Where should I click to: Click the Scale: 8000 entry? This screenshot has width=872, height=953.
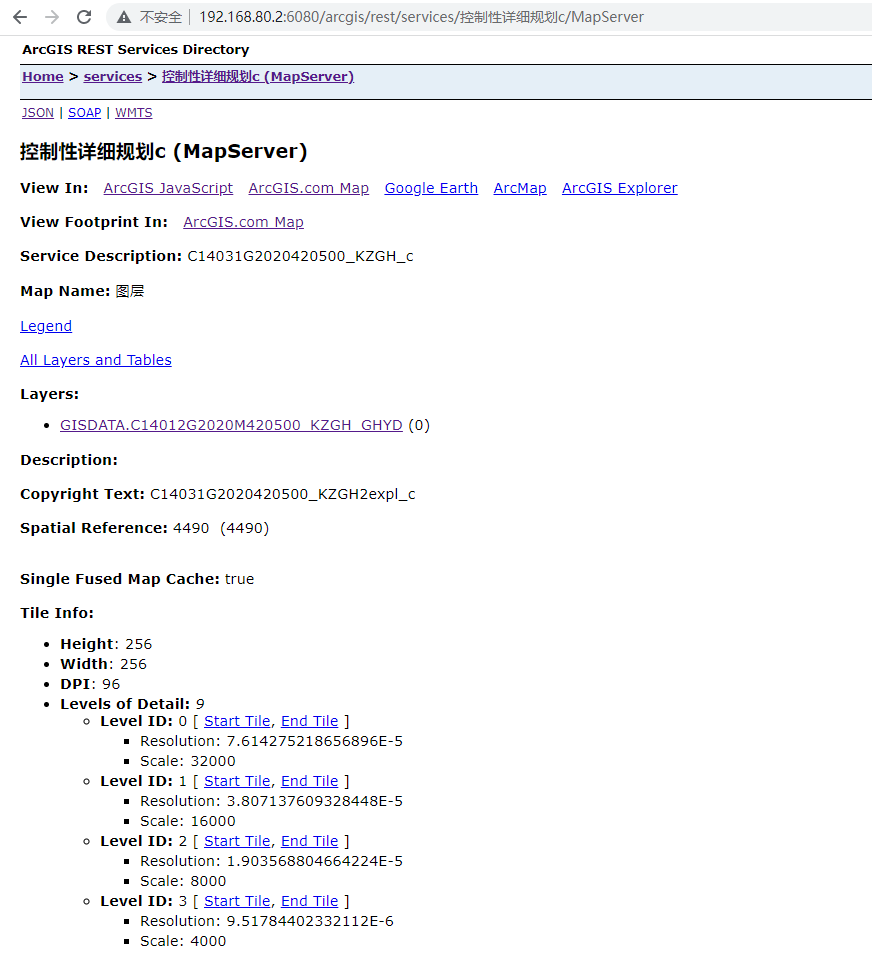(x=183, y=881)
